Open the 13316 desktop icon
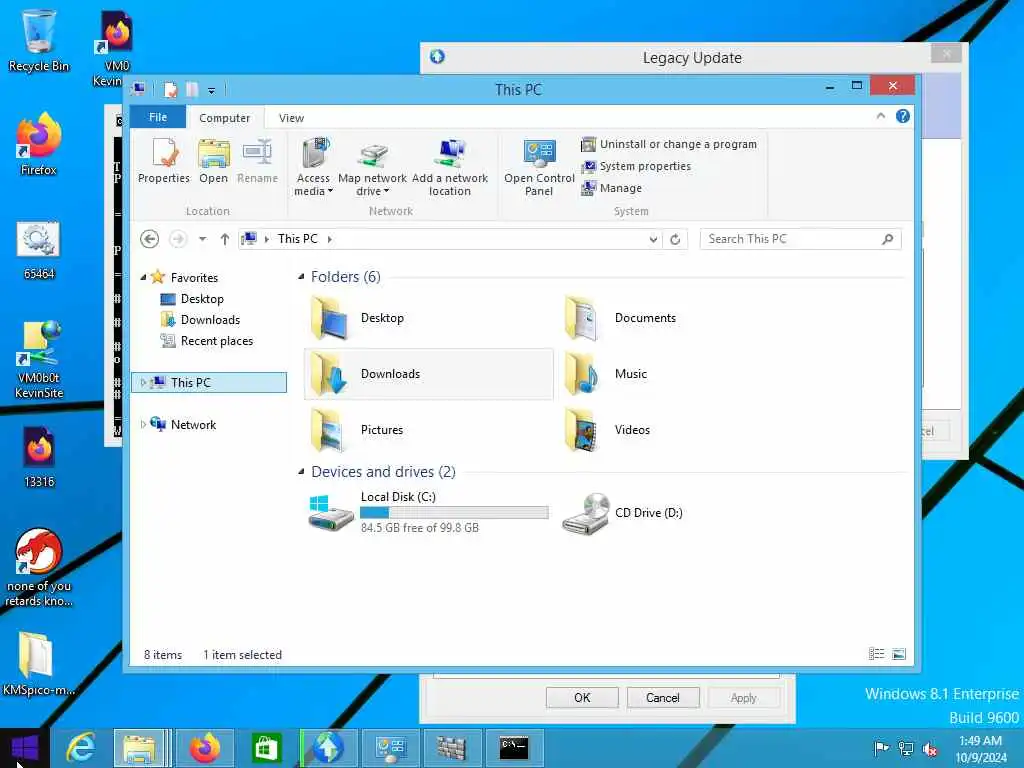The image size is (1024, 768). coord(39,457)
